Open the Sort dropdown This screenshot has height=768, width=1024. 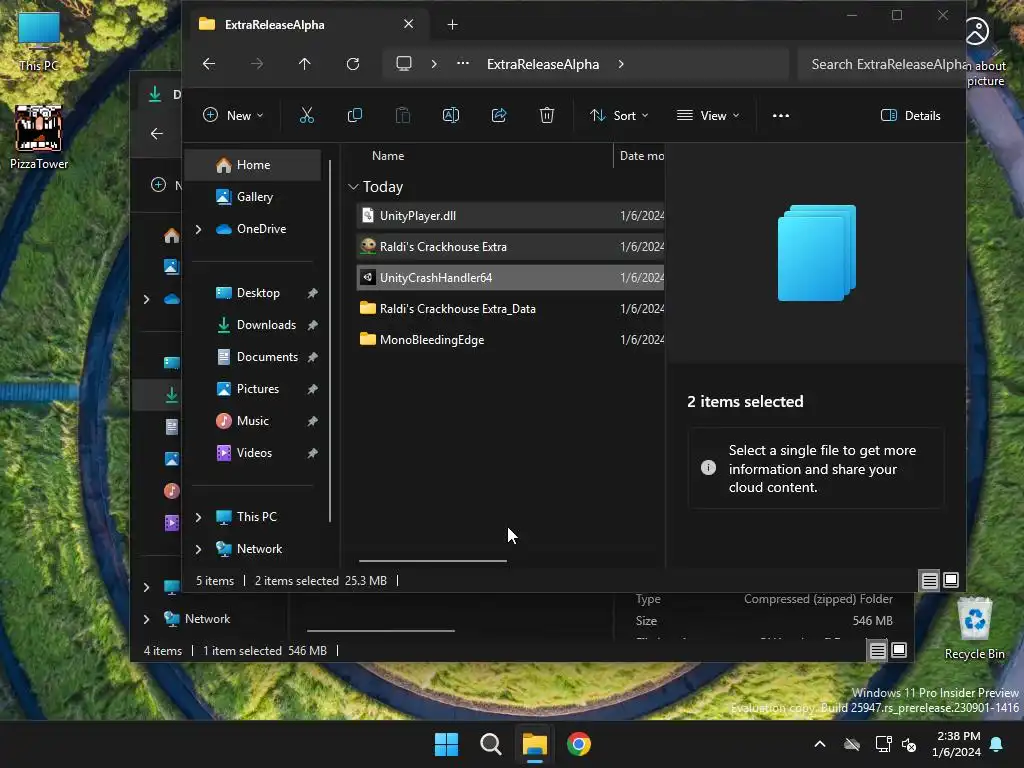pos(618,116)
